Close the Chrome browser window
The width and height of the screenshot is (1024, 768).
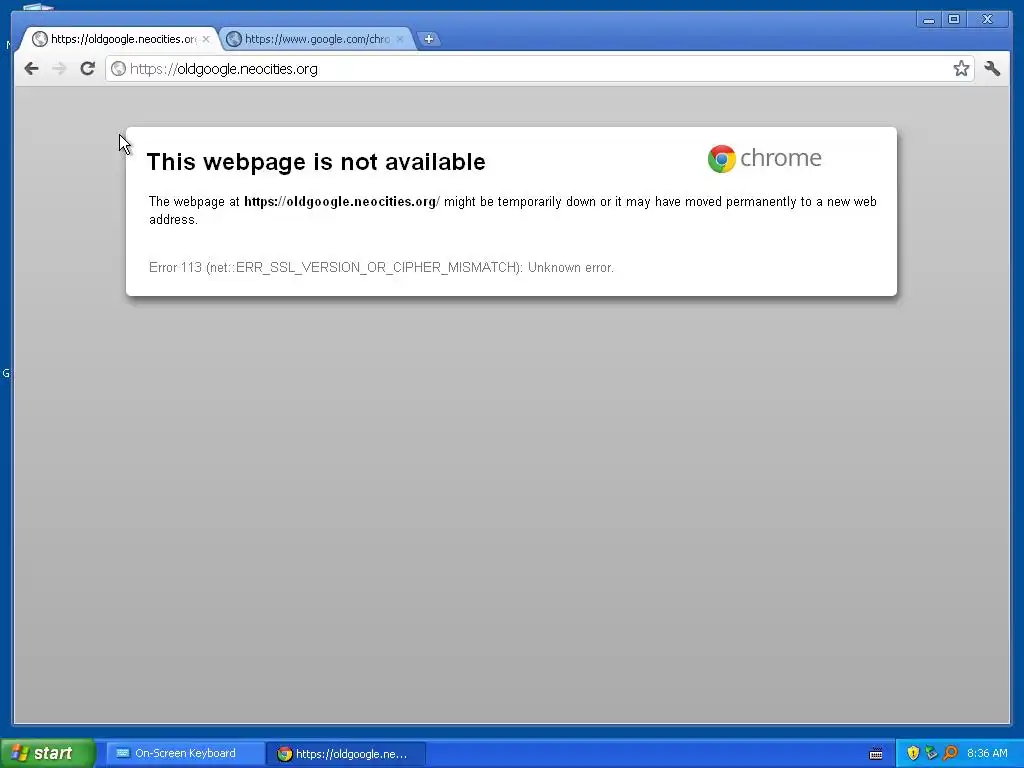coord(987,20)
